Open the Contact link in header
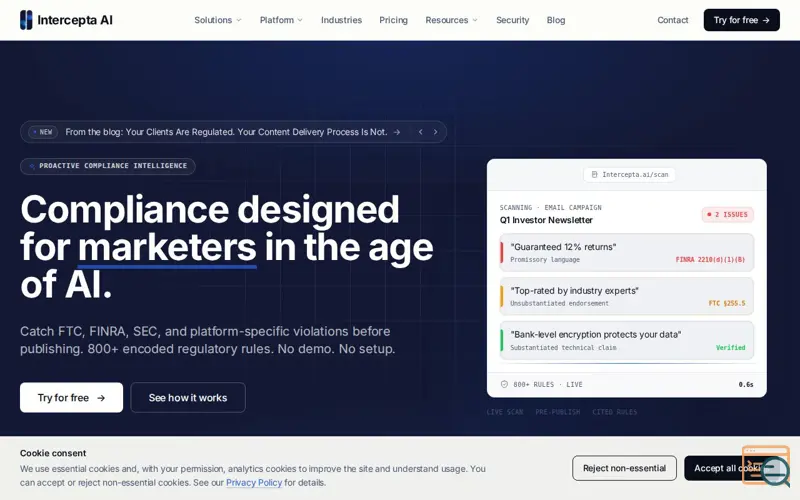 click(672, 20)
